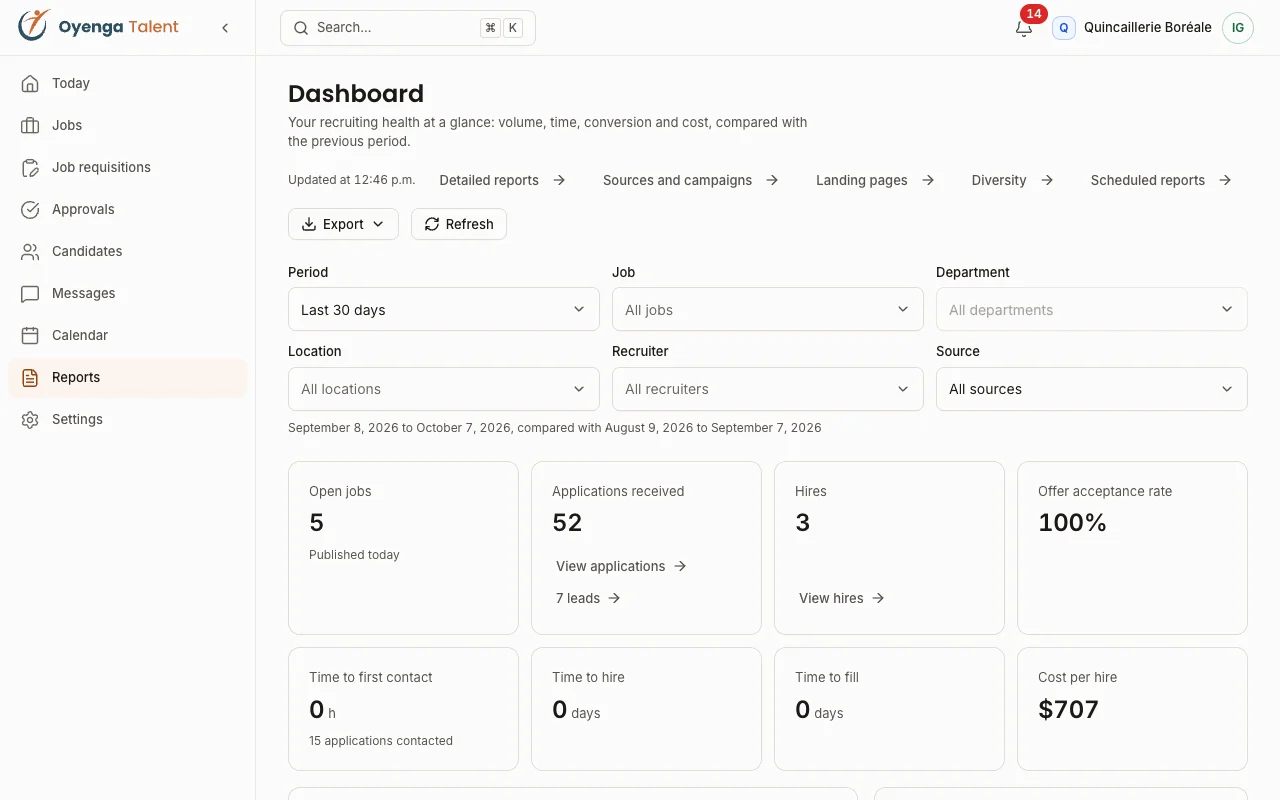Collapse the sidebar with the chevron
Screen dimensions: 1280x800
pos(225,28)
